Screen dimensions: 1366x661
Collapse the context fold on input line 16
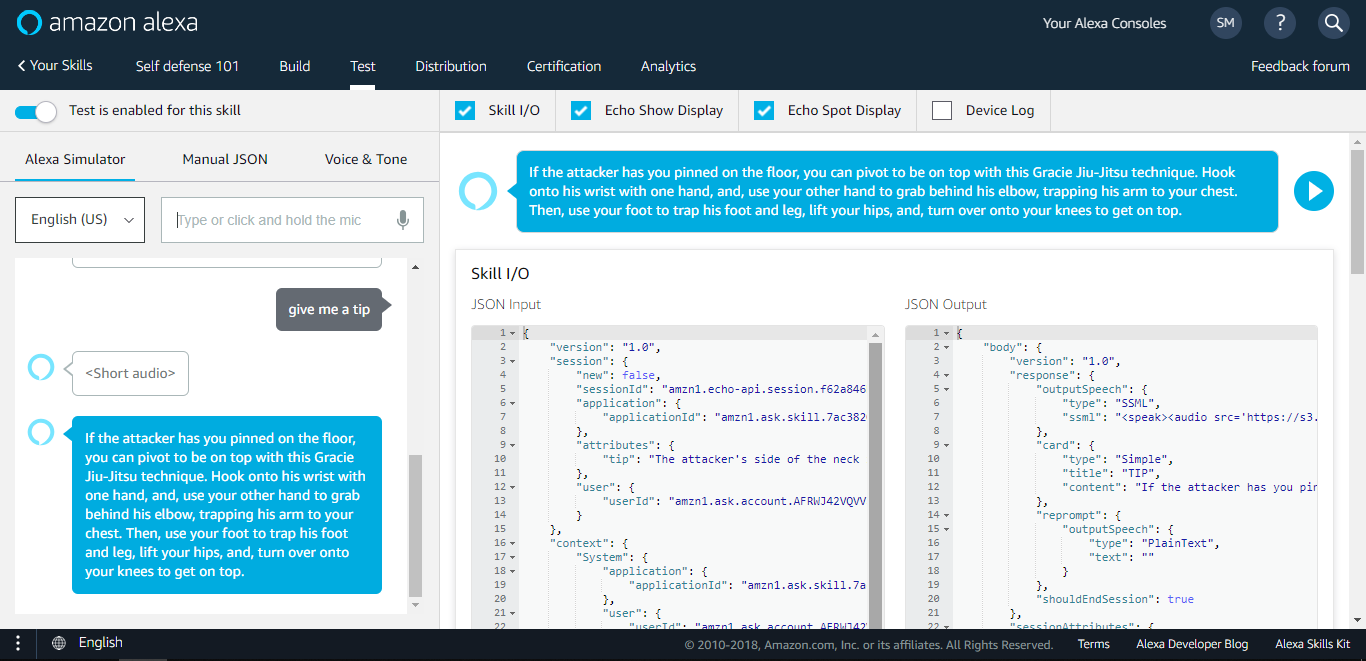point(512,543)
